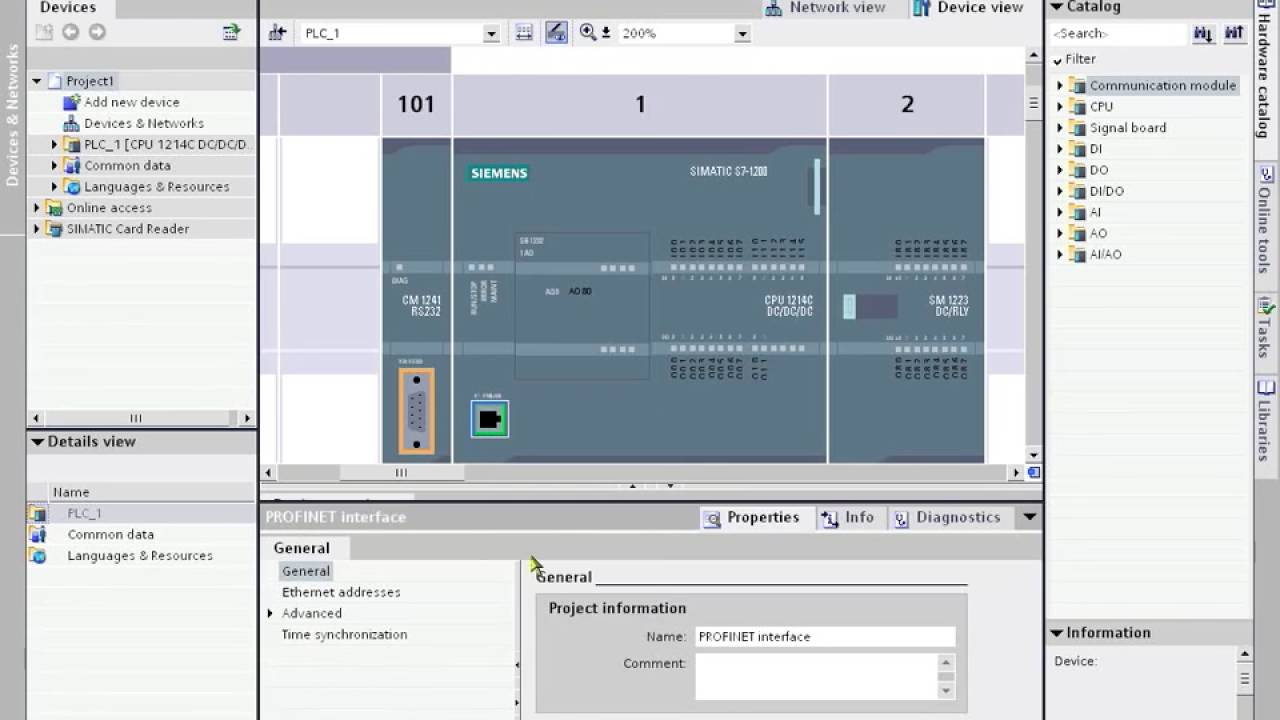Switch to Device view tab
The width and height of the screenshot is (1280, 720).
[x=968, y=8]
